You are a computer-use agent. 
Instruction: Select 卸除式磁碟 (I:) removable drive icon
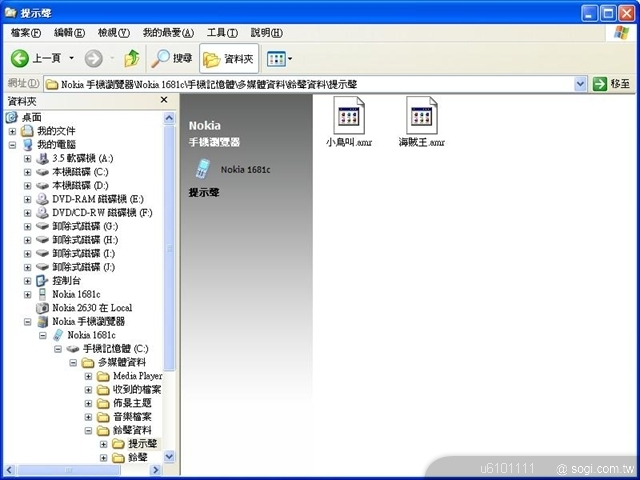[x=42, y=253]
